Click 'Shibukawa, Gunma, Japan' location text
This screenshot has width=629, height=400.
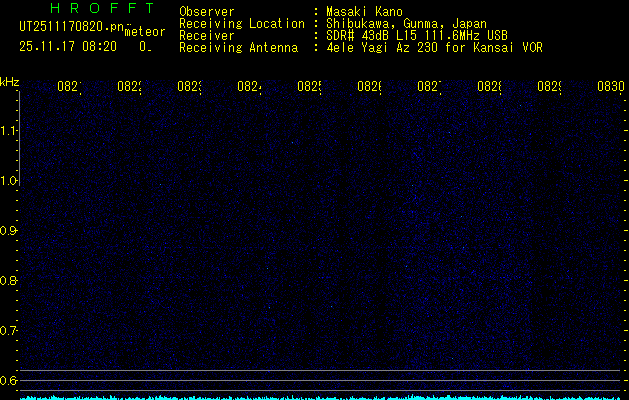[406, 24]
